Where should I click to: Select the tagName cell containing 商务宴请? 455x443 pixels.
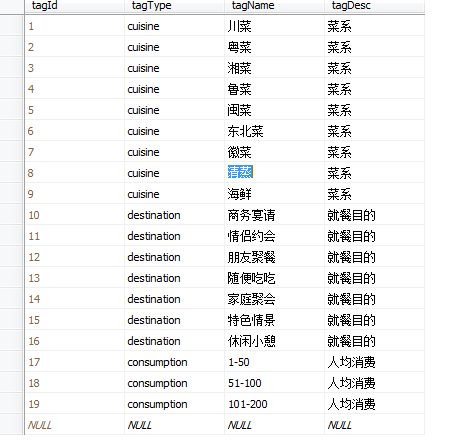pos(274,215)
